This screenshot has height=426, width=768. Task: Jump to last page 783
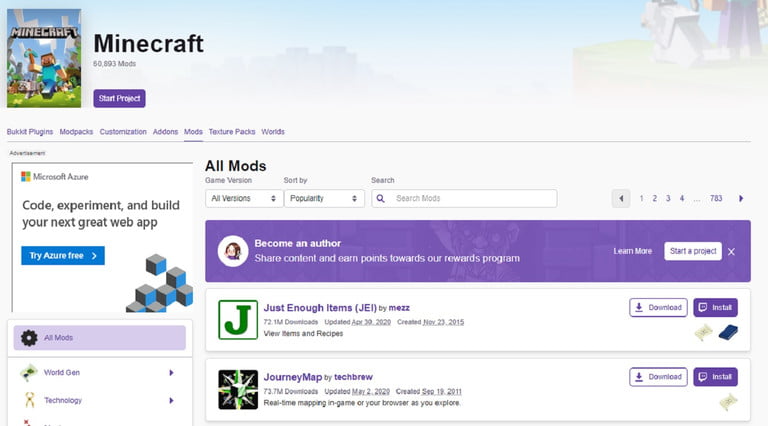click(x=716, y=198)
